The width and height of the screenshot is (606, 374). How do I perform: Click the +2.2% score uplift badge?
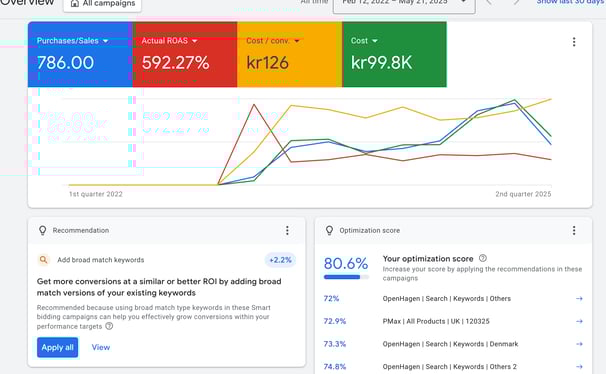(x=280, y=260)
